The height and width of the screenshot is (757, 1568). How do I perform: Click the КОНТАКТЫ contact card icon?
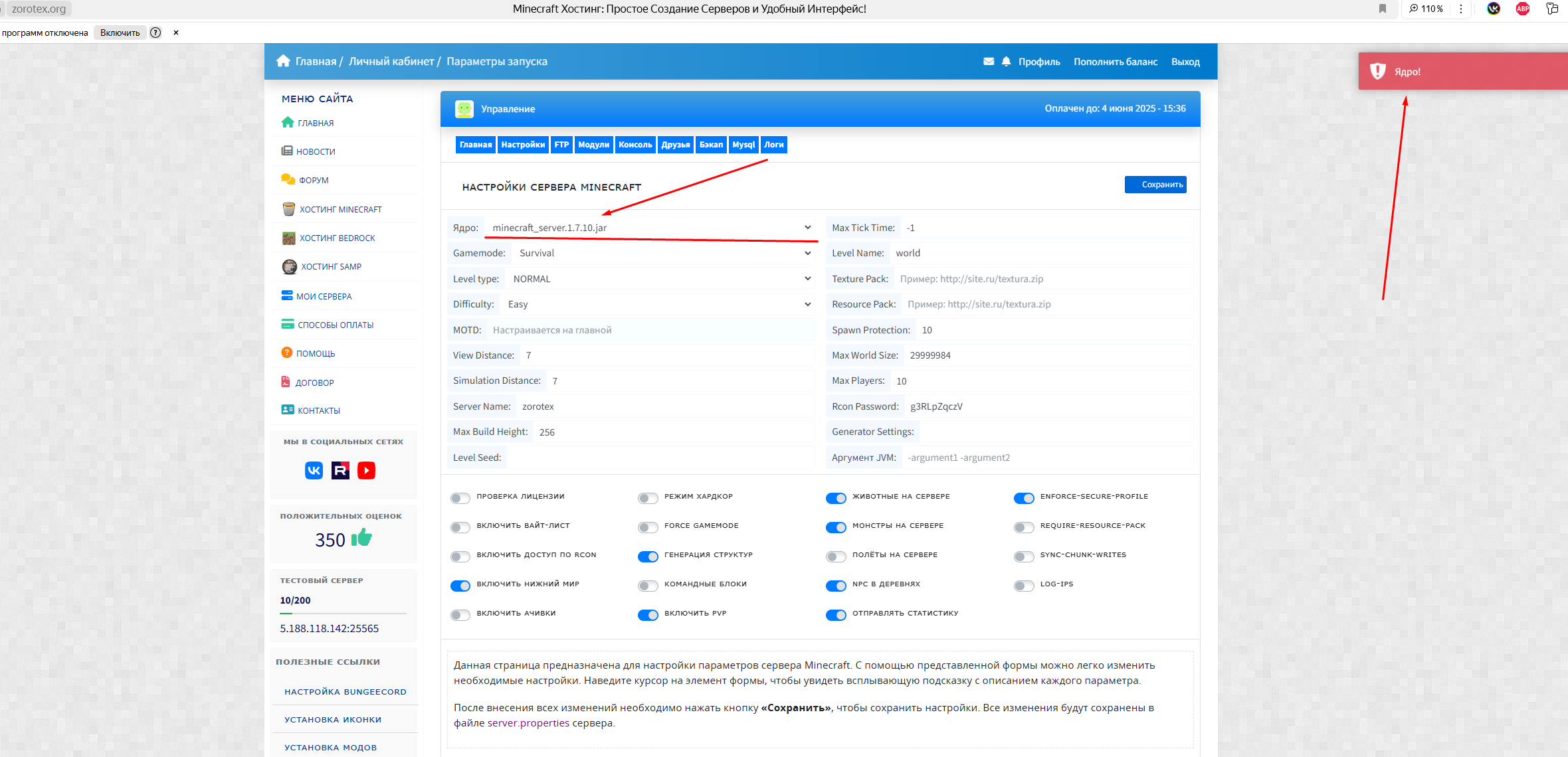288,410
